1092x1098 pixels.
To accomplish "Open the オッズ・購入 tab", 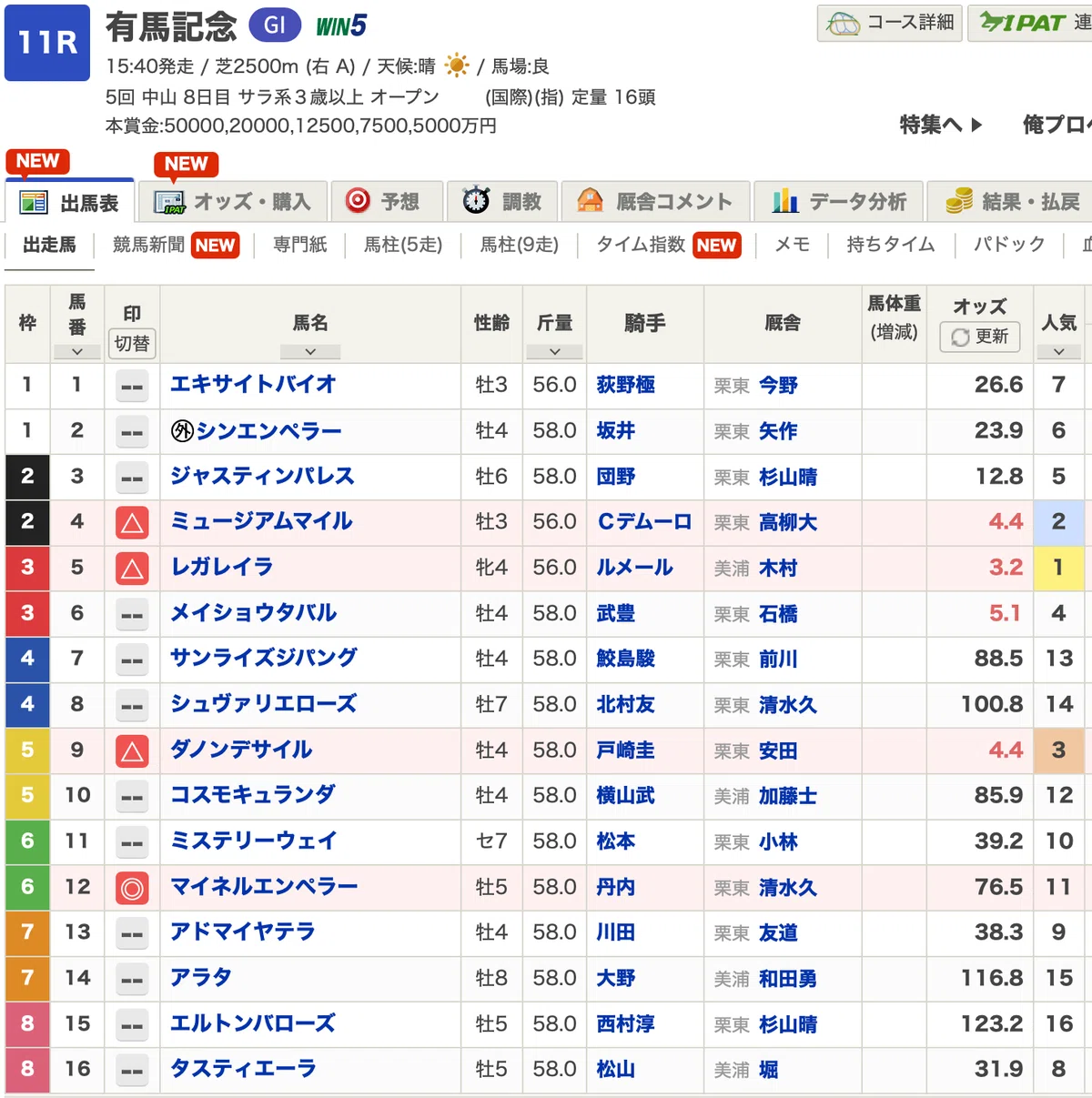I will (x=233, y=202).
